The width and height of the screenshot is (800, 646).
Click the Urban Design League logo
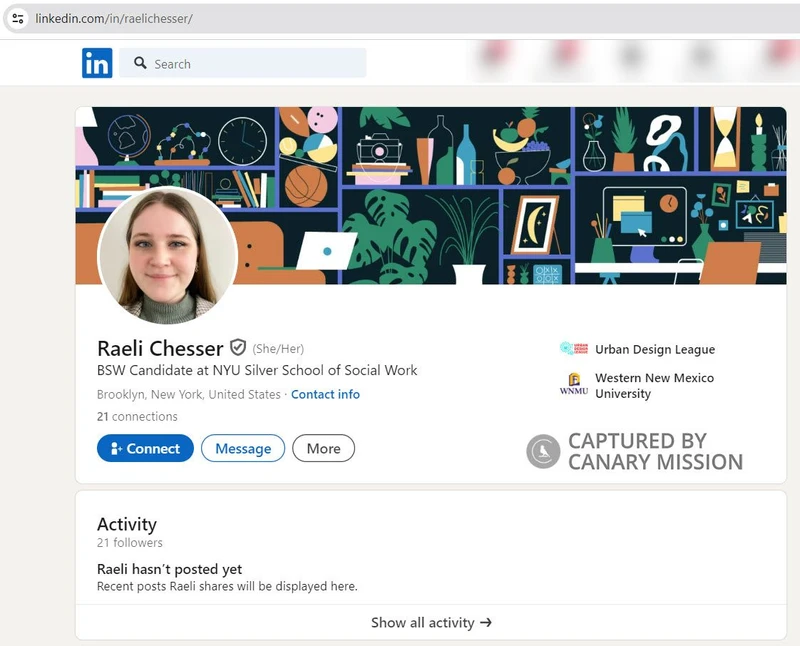pos(574,349)
